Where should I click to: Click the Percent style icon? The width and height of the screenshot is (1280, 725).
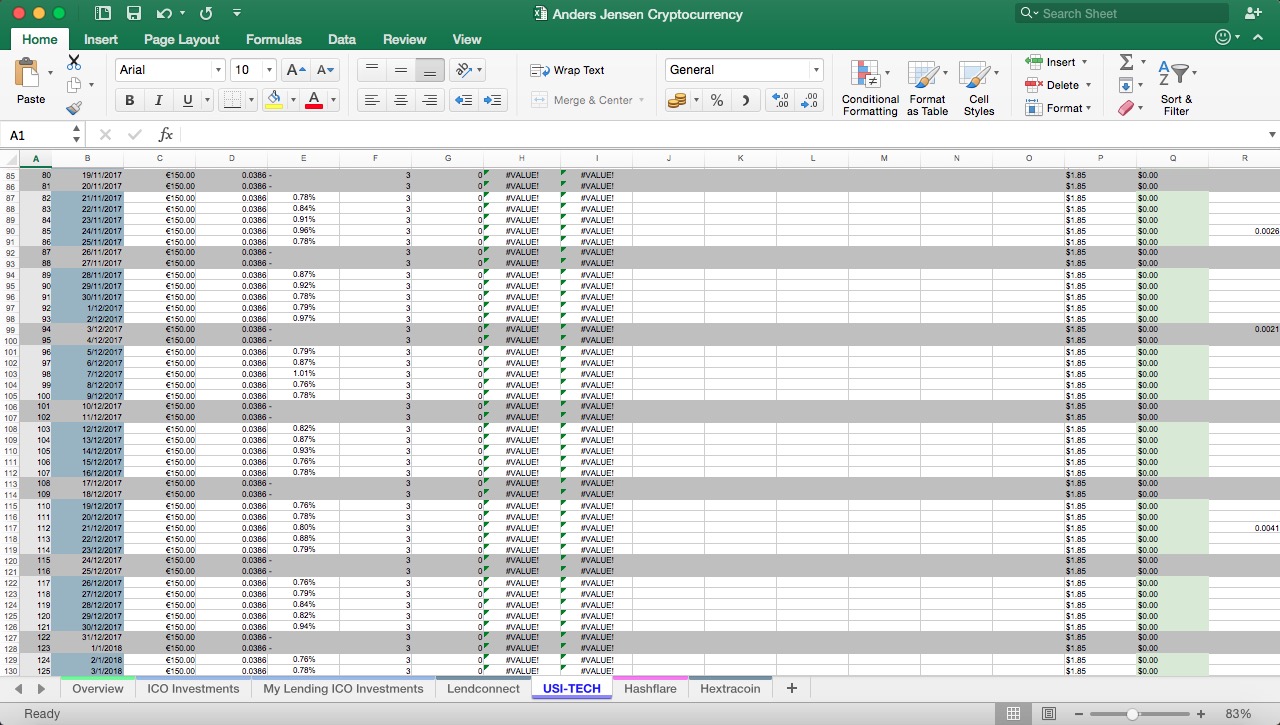716,100
